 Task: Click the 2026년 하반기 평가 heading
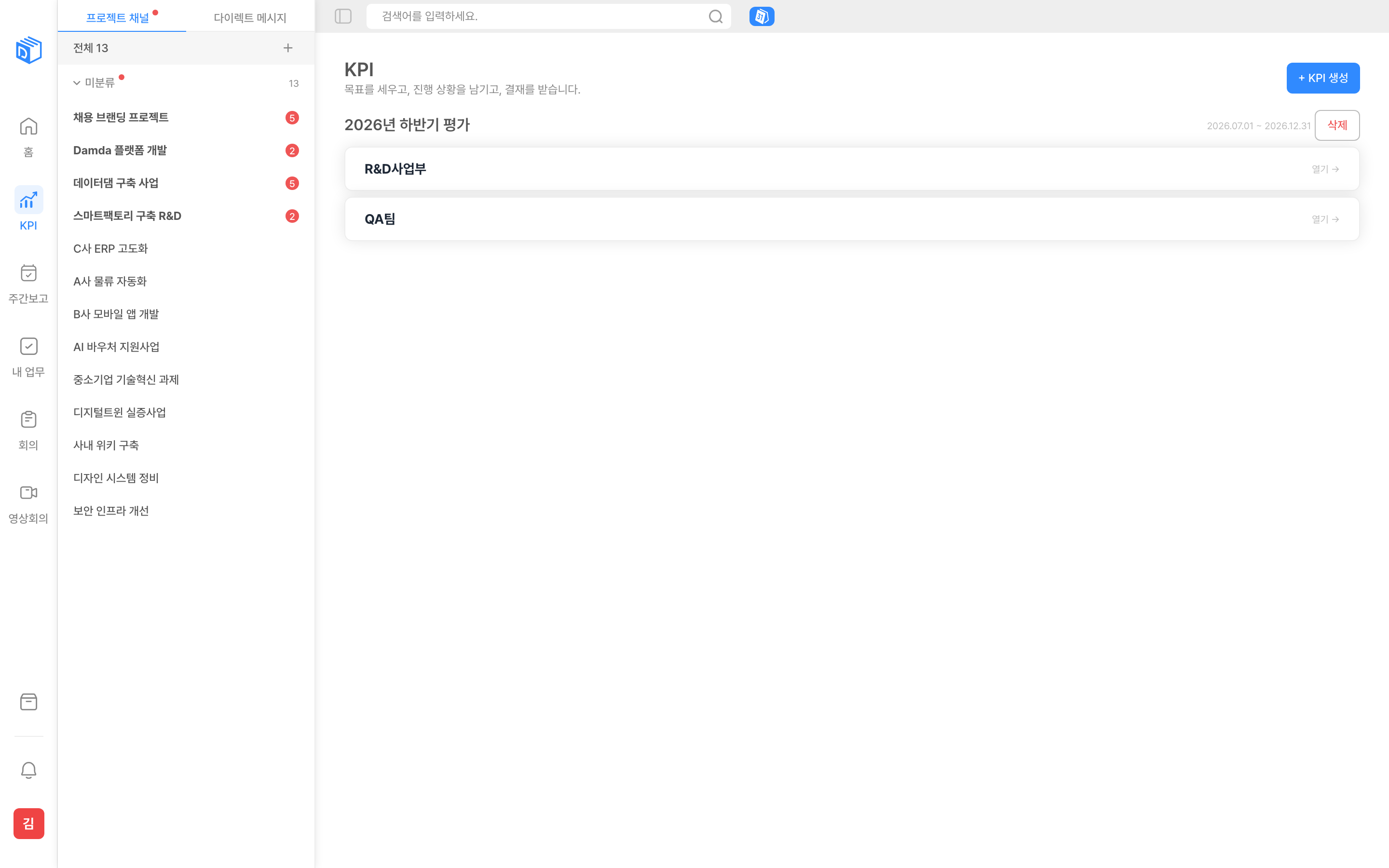point(407,124)
